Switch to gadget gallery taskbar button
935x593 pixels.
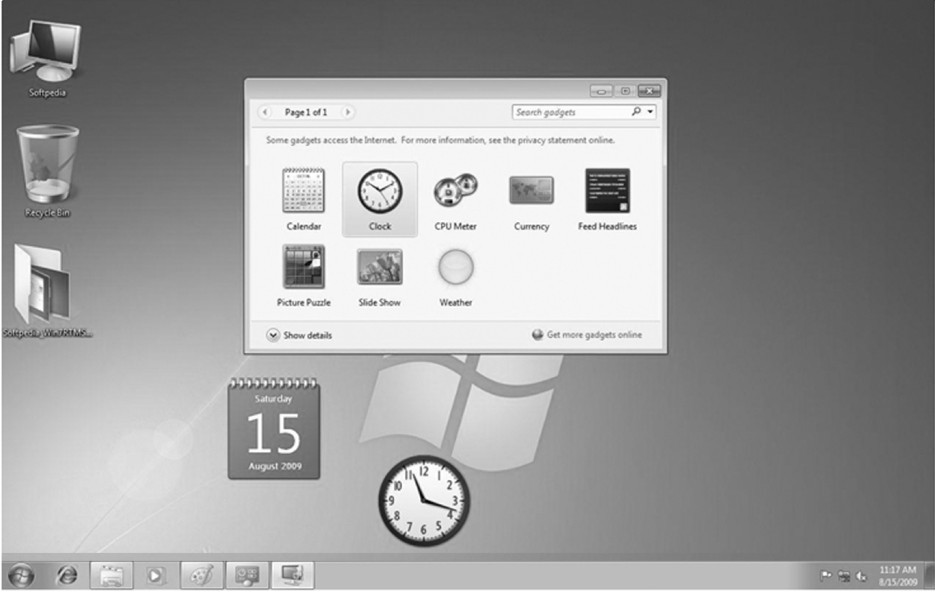point(292,576)
